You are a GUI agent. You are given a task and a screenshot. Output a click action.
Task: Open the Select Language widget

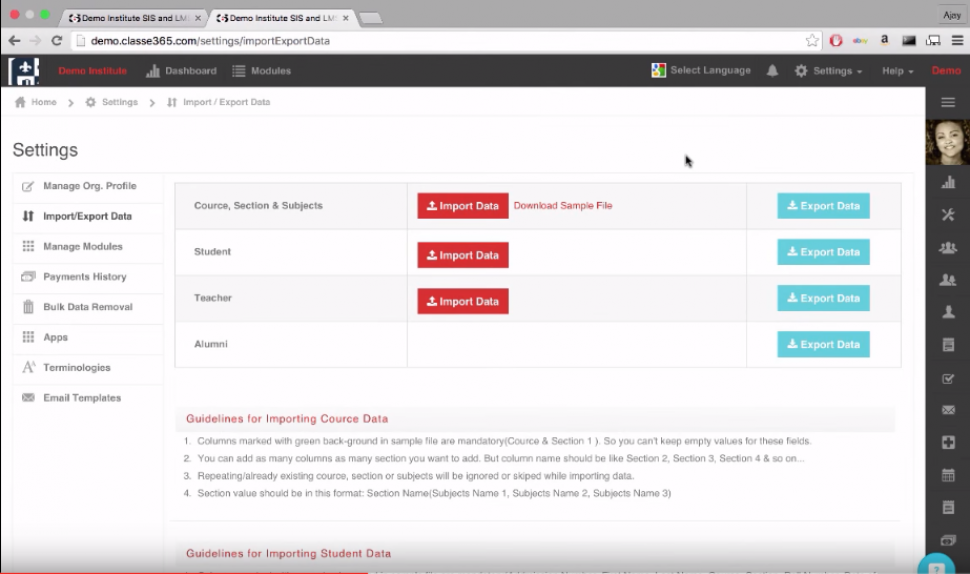[x=701, y=71]
